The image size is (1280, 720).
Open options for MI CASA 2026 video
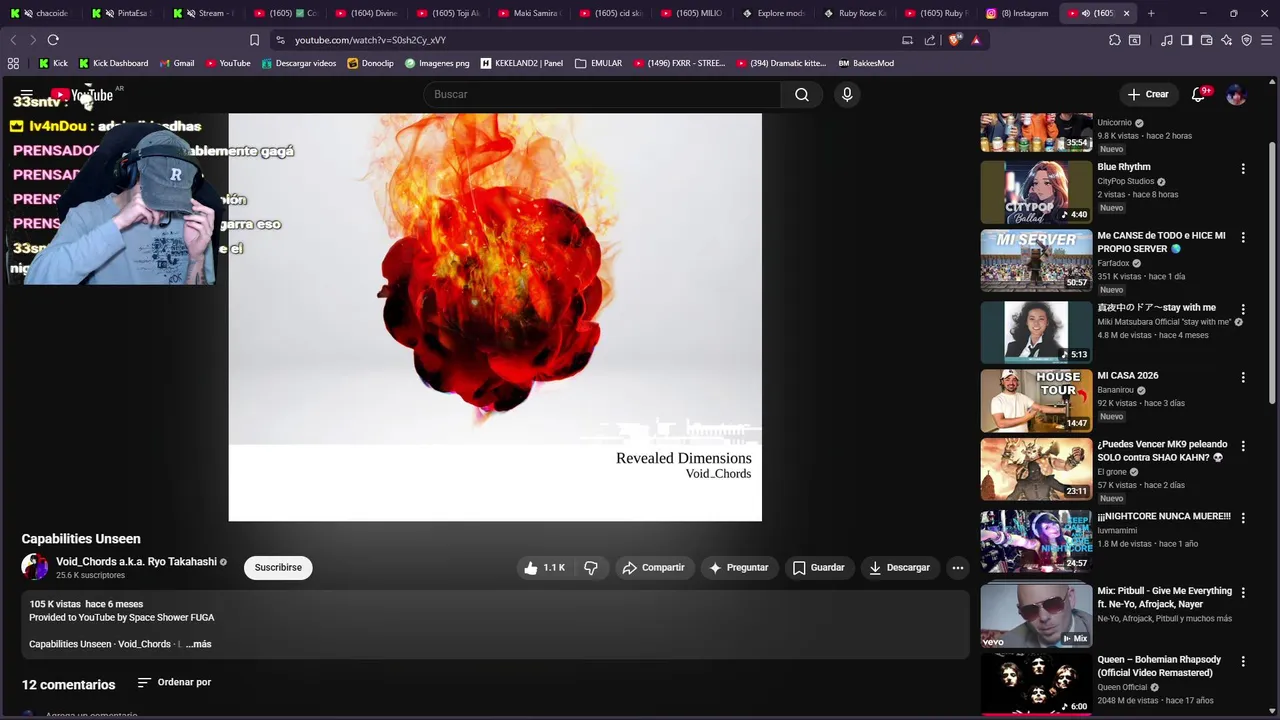[x=1243, y=378]
